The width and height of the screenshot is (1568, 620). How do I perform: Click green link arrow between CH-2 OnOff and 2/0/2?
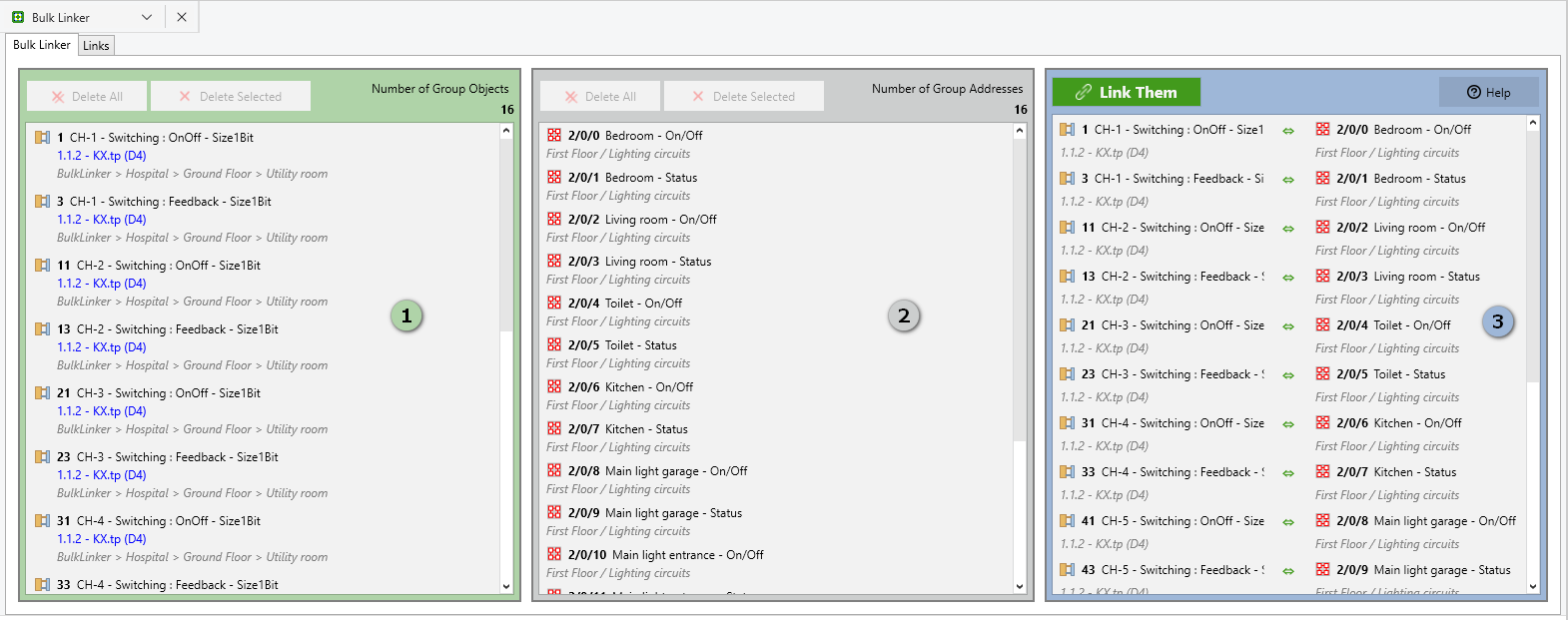tap(1288, 229)
